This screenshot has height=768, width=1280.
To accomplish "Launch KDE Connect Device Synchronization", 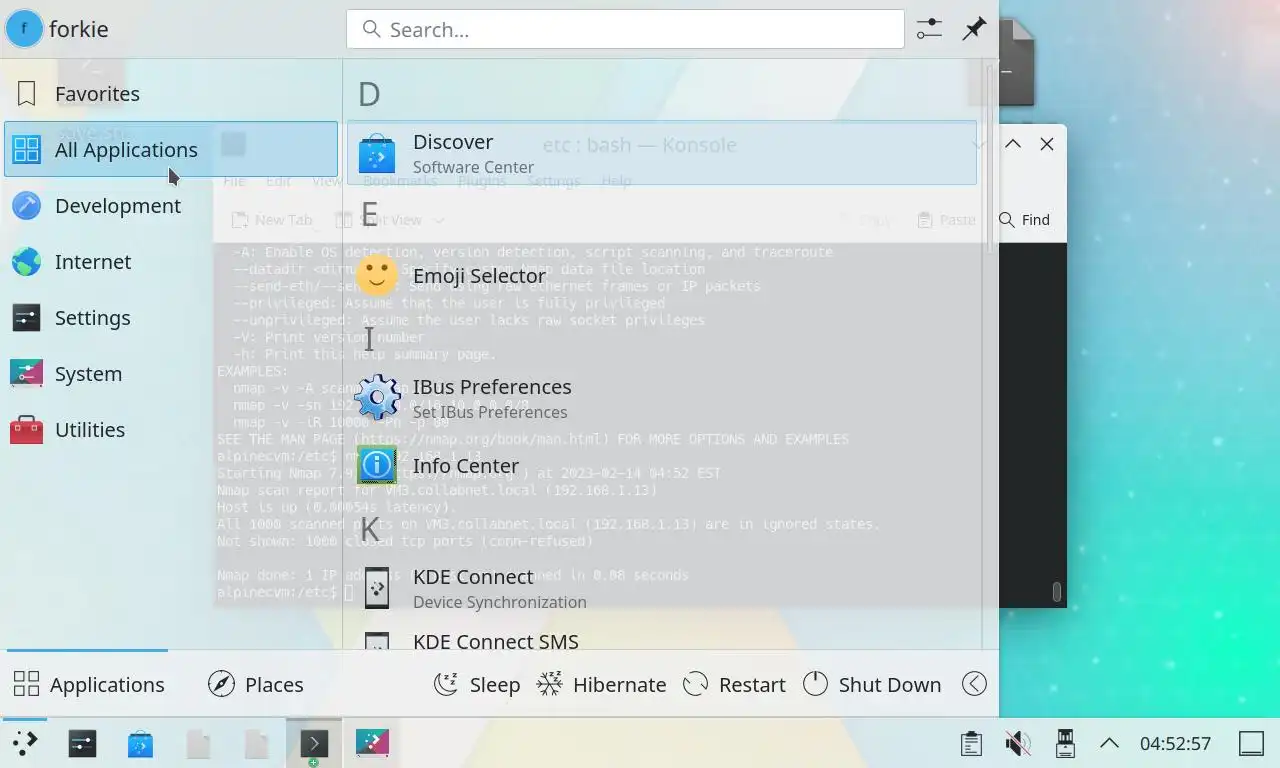I will (662, 587).
